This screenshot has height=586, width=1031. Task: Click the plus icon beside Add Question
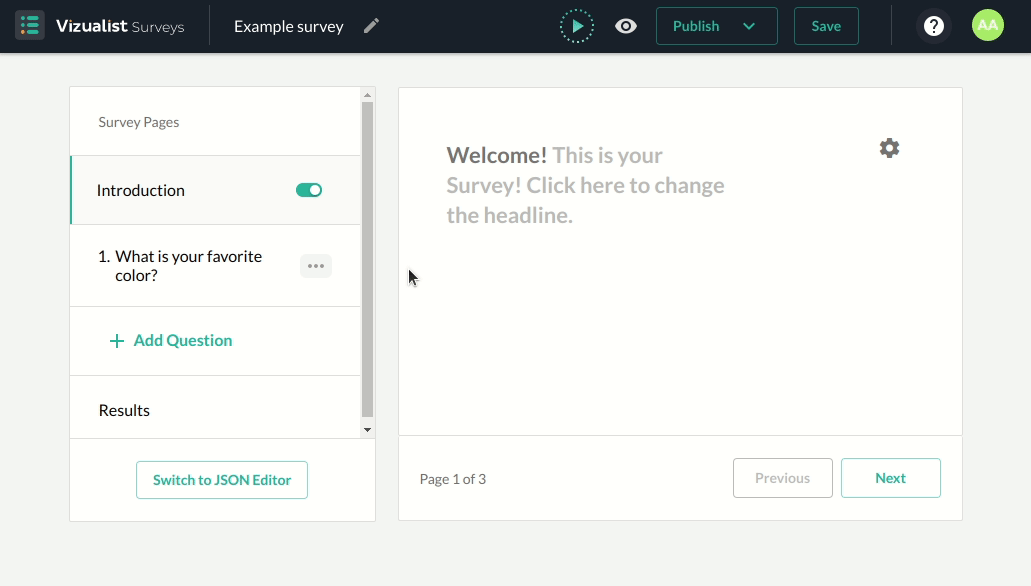[117, 341]
